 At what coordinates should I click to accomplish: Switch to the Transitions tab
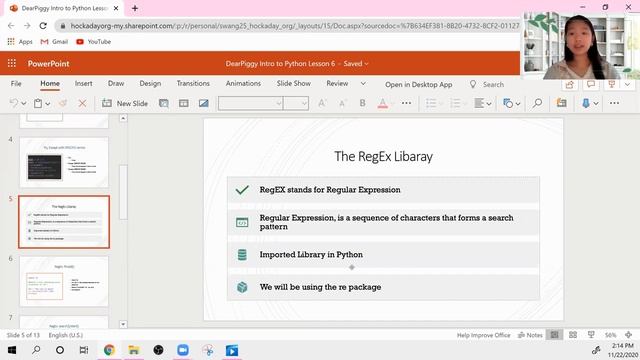[193, 83]
